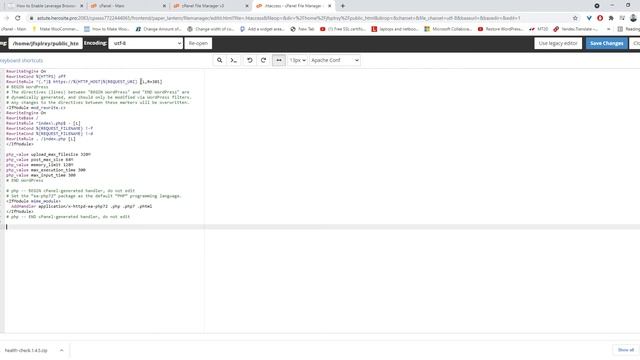Screen dimensions: 640x360
Task: Click the Chrome record indicator icon
Action: (597, 6)
